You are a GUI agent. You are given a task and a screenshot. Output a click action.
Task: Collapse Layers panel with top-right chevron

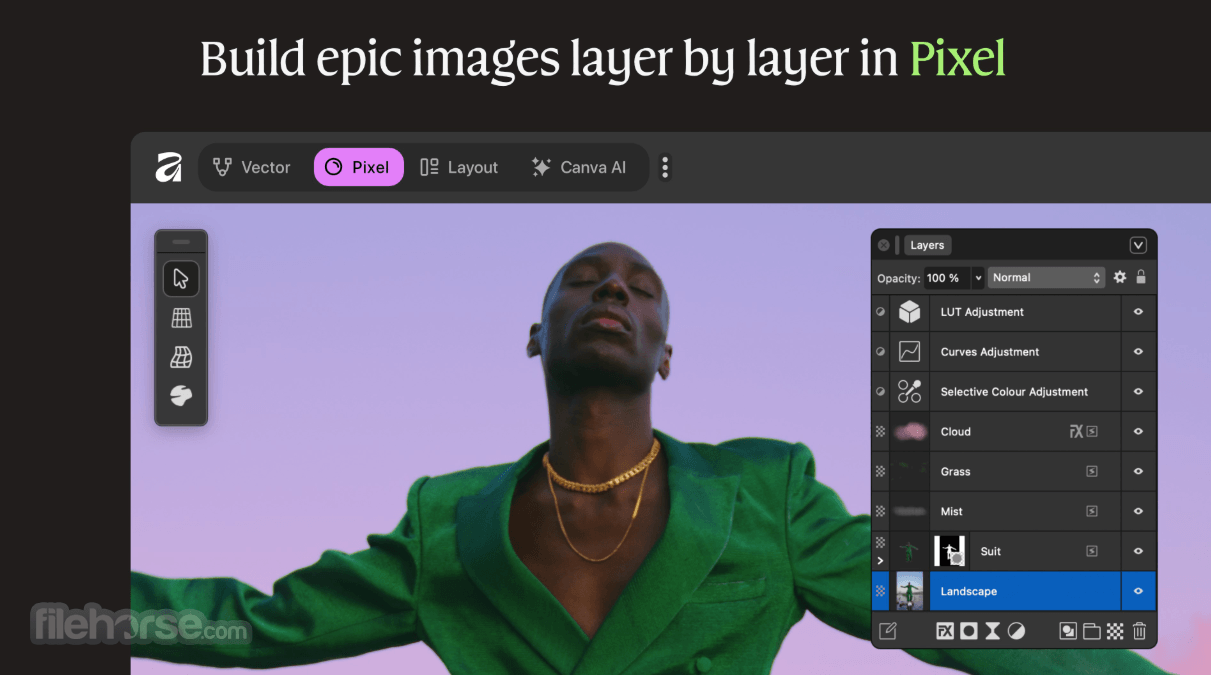1138,245
